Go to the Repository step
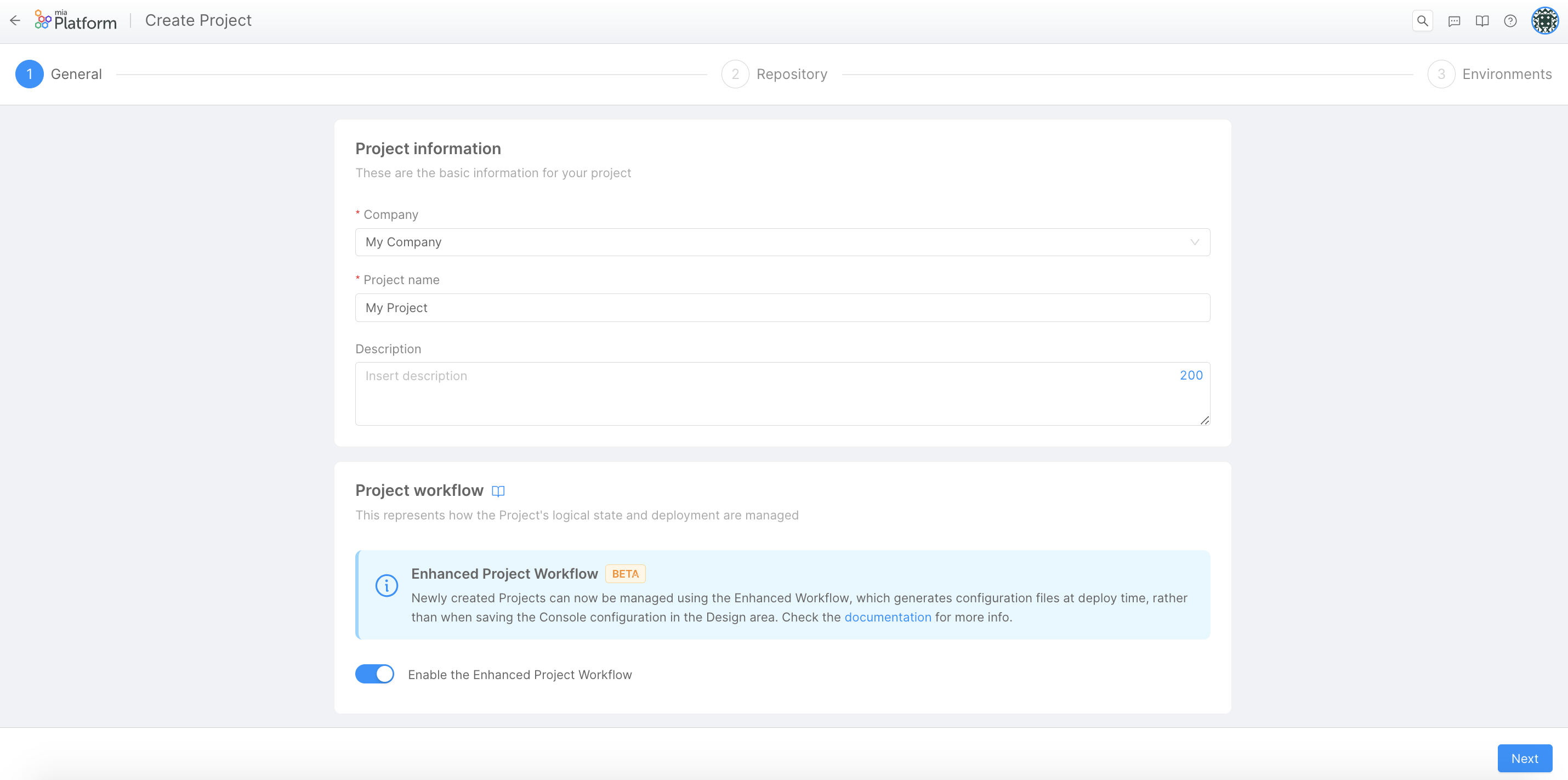 tap(774, 74)
